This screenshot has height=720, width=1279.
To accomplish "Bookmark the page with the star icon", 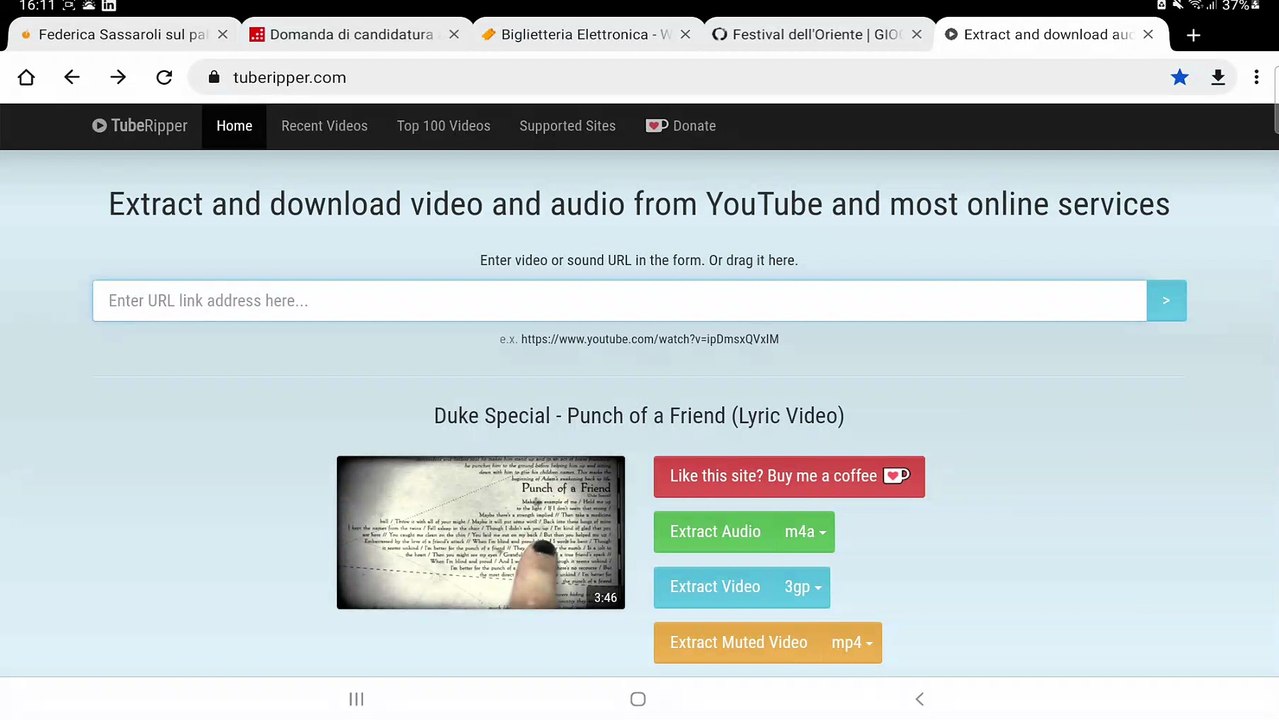I will [1180, 77].
